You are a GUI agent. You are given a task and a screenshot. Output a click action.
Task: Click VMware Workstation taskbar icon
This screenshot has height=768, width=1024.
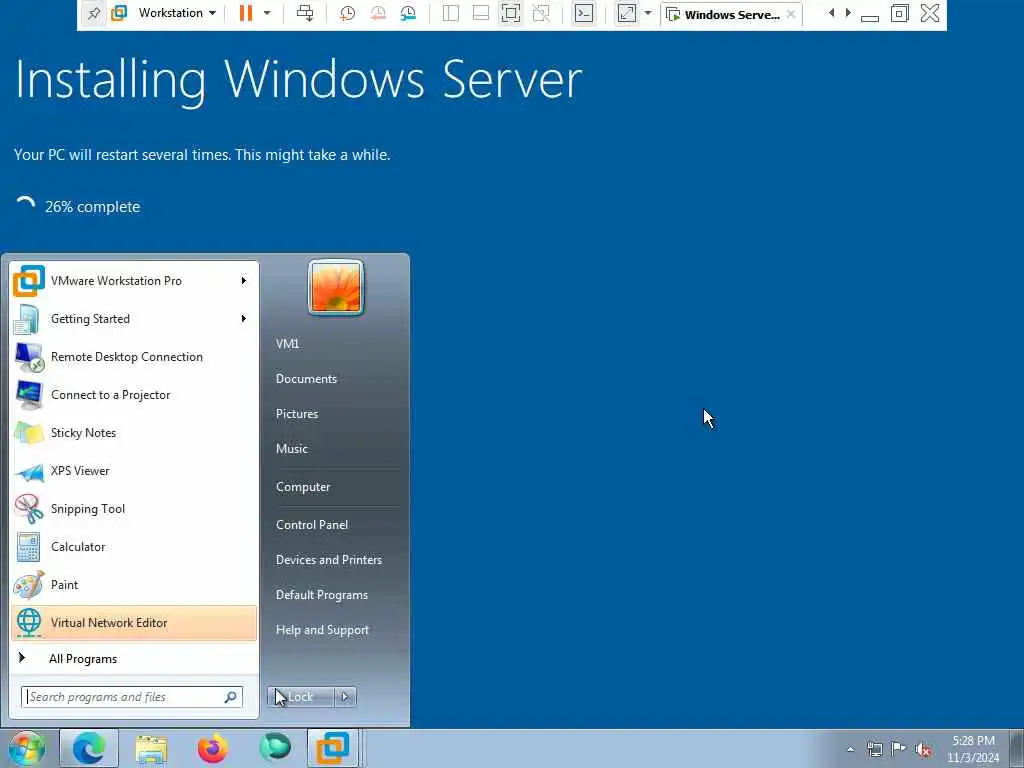click(332, 748)
